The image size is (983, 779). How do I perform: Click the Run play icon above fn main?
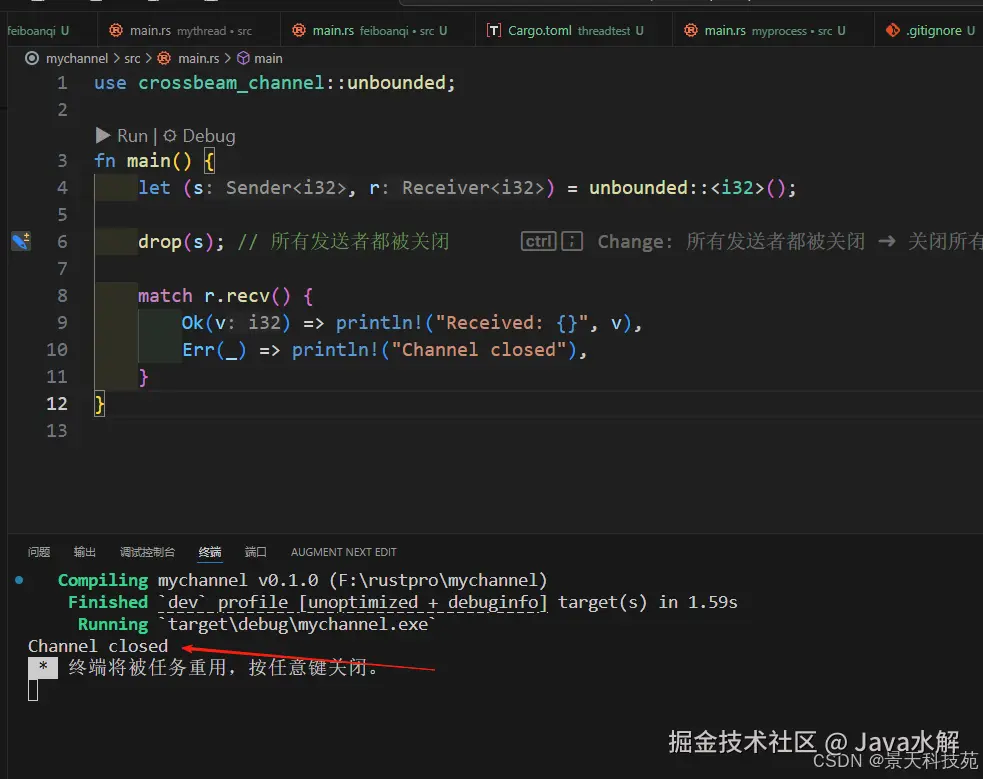[x=102, y=135]
